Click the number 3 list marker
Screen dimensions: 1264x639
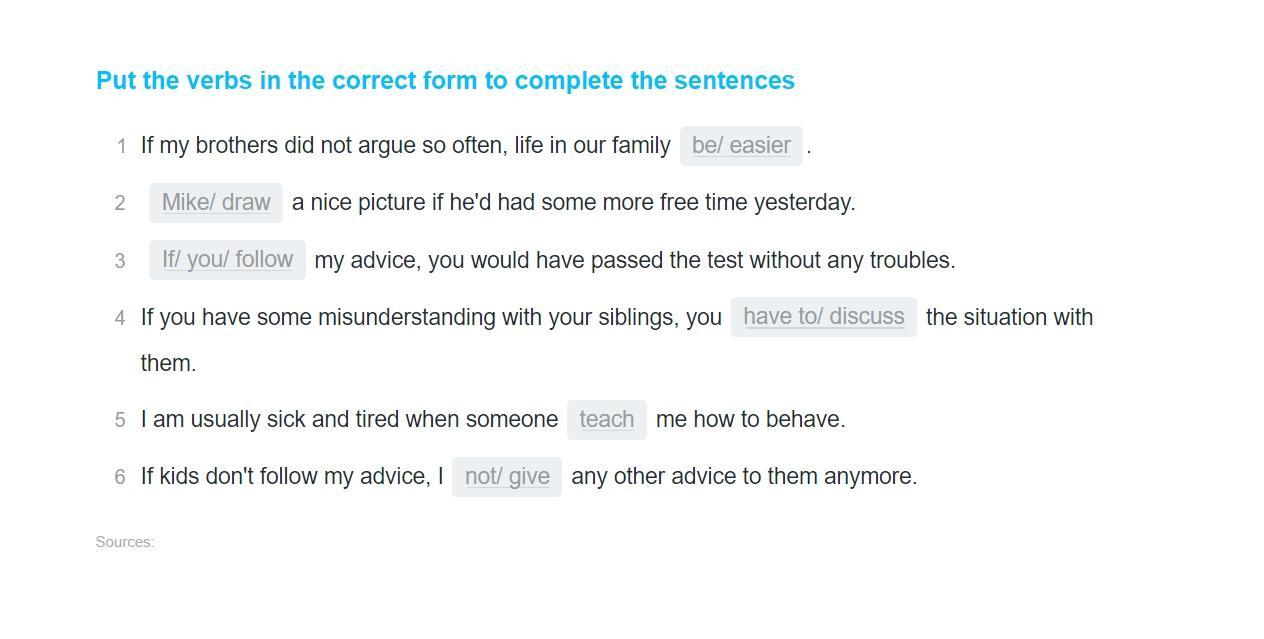[x=120, y=261]
